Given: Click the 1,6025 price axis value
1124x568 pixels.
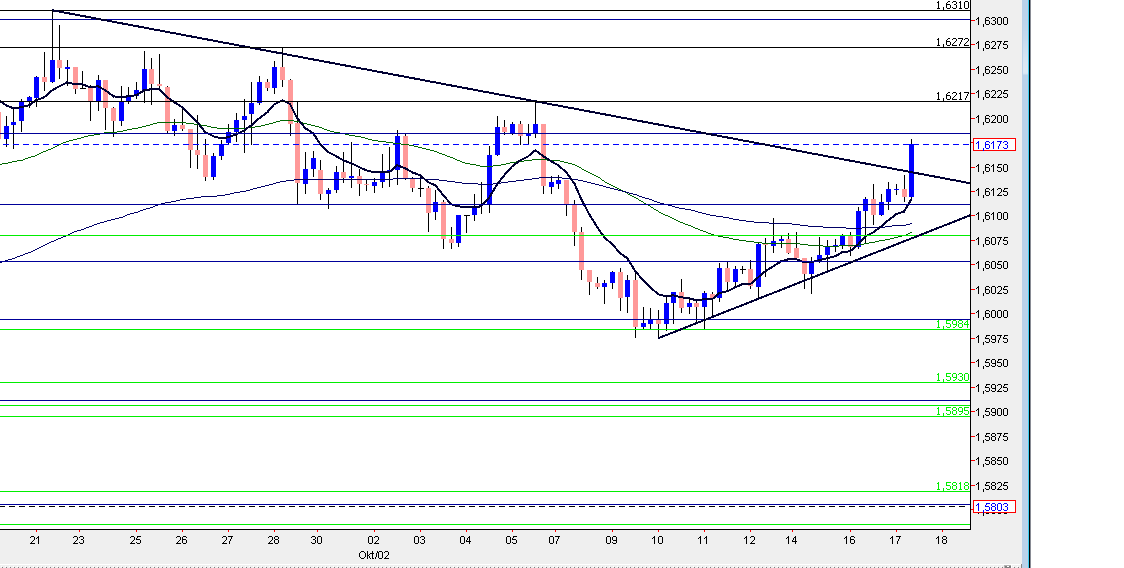Looking at the screenshot, I should [x=992, y=290].
